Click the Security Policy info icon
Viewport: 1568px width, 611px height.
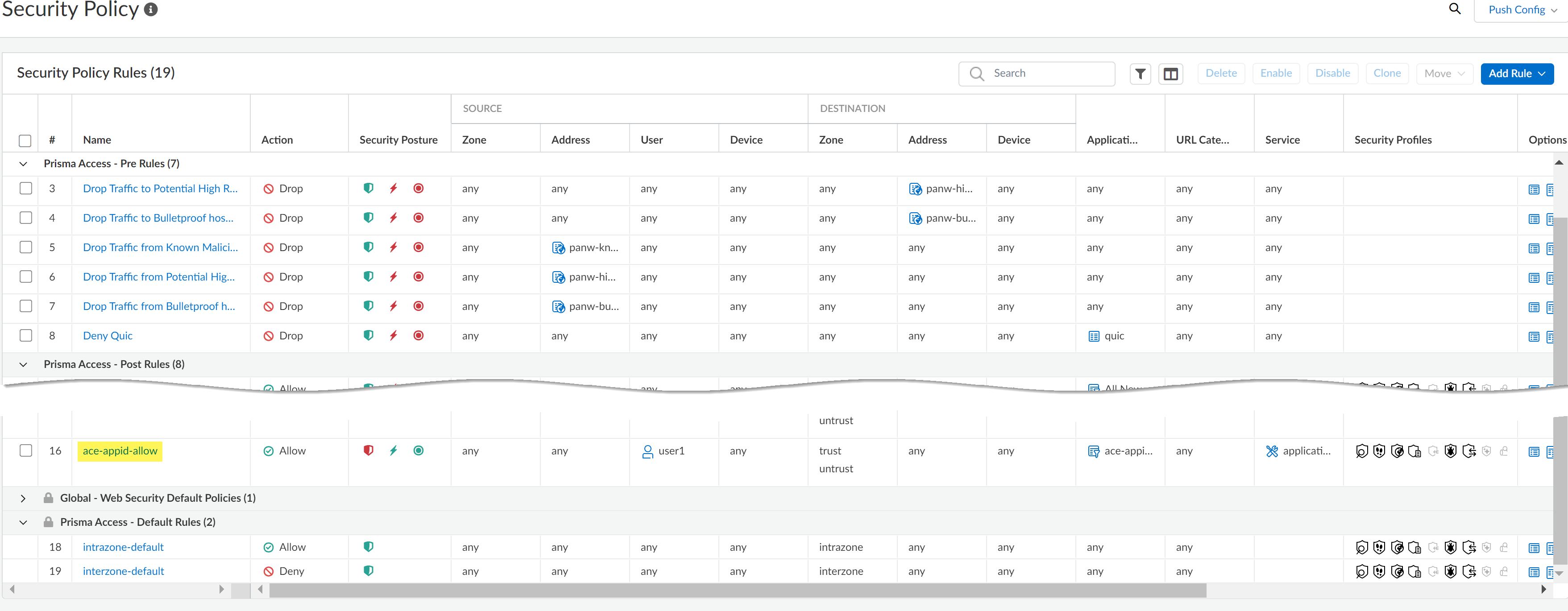coord(151,9)
